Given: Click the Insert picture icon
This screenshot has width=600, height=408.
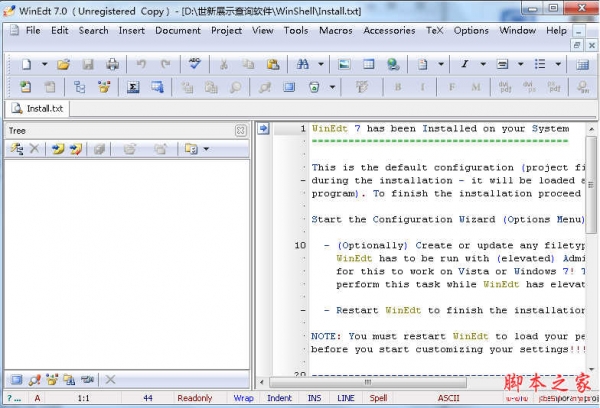Looking at the screenshot, I should [x=344, y=64].
